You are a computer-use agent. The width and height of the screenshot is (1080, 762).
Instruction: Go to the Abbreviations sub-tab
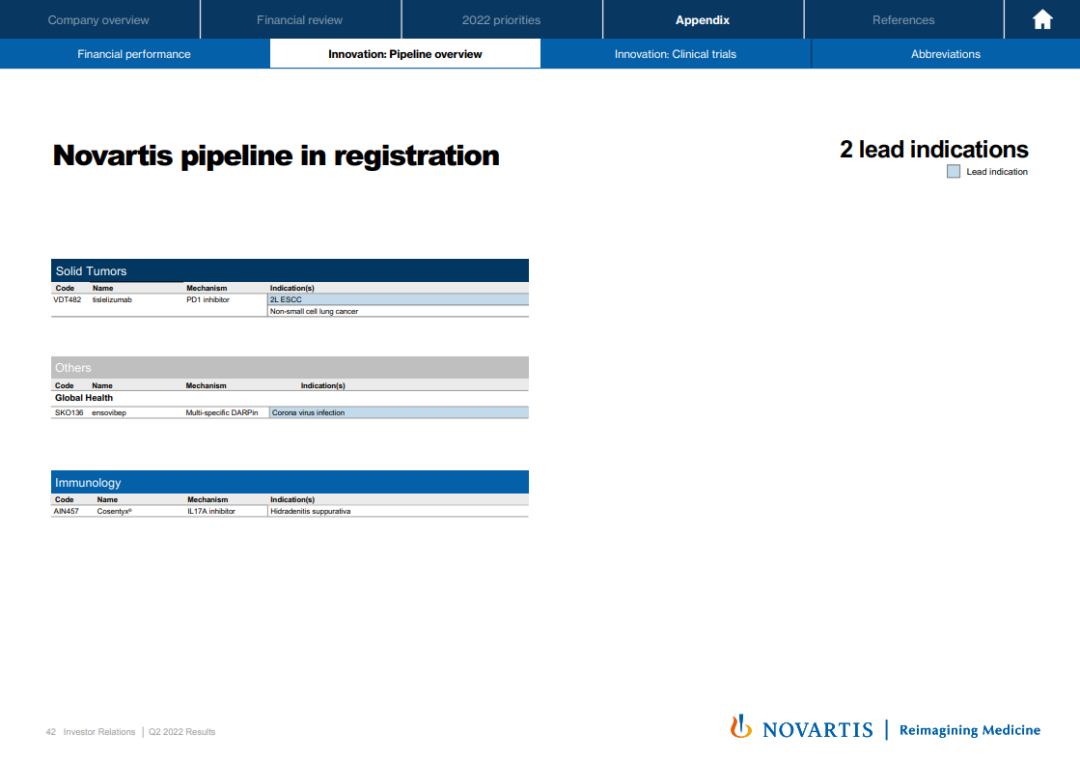(x=946, y=54)
